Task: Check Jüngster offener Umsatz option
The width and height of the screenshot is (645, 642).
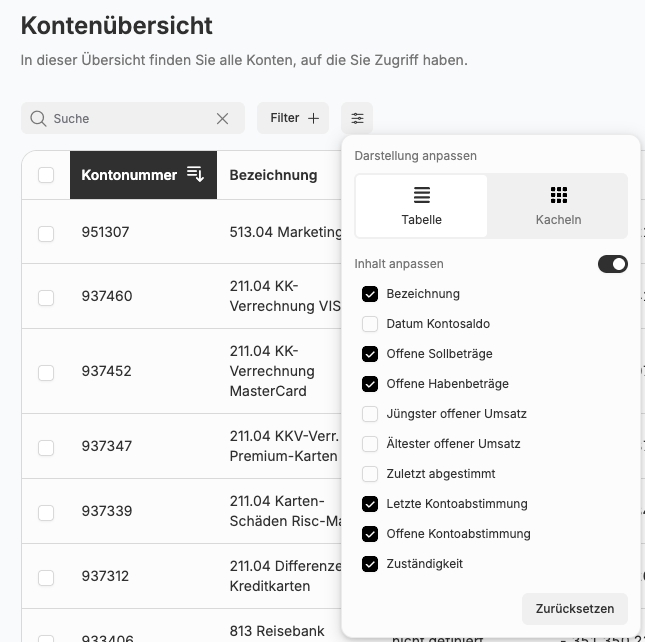Action: (370, 414)
